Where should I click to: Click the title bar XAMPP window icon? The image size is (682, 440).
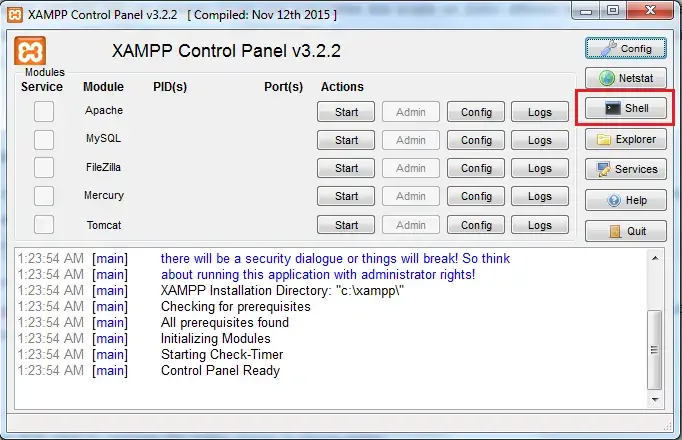15,12
